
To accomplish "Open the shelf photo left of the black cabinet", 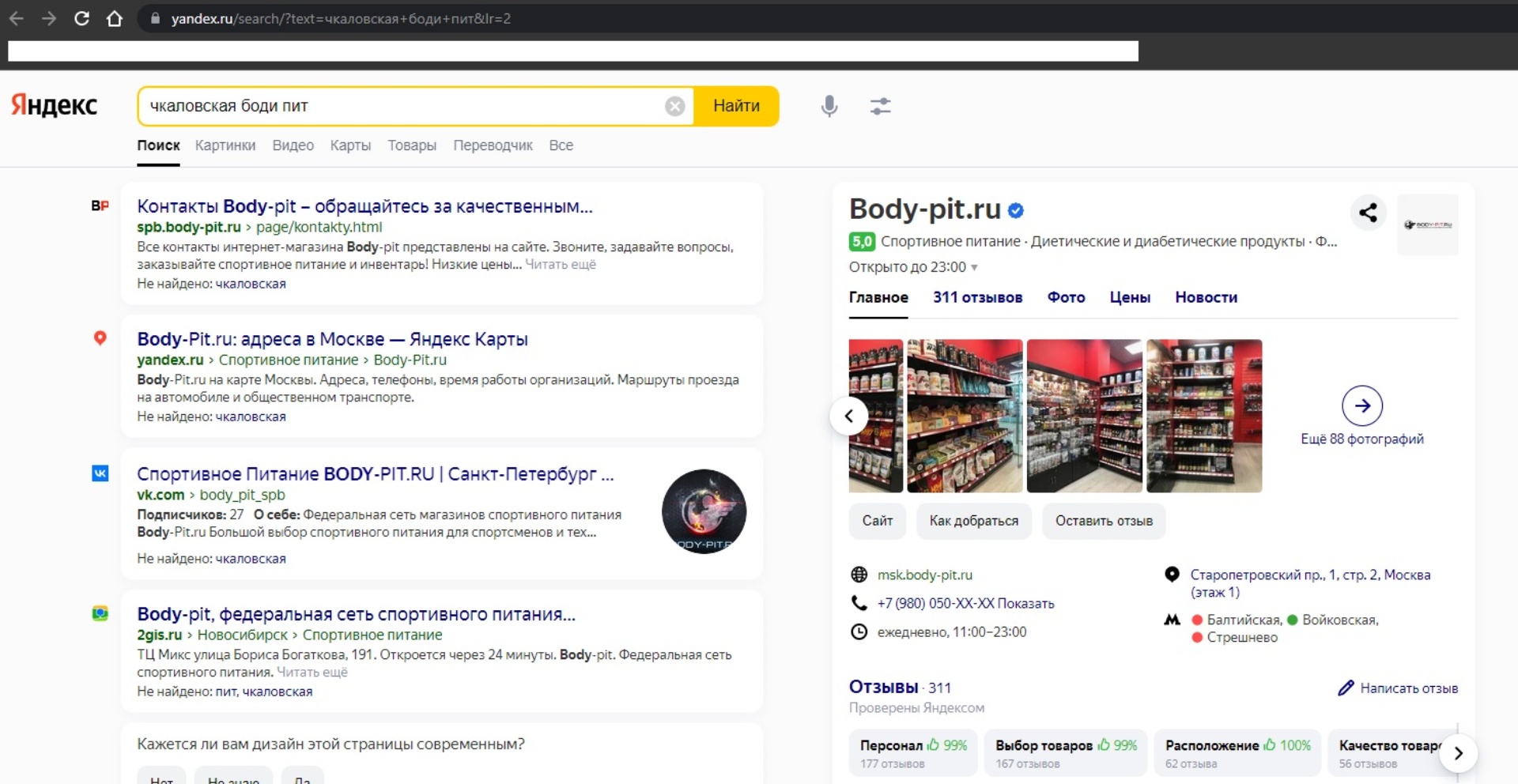I will point(965,416).
